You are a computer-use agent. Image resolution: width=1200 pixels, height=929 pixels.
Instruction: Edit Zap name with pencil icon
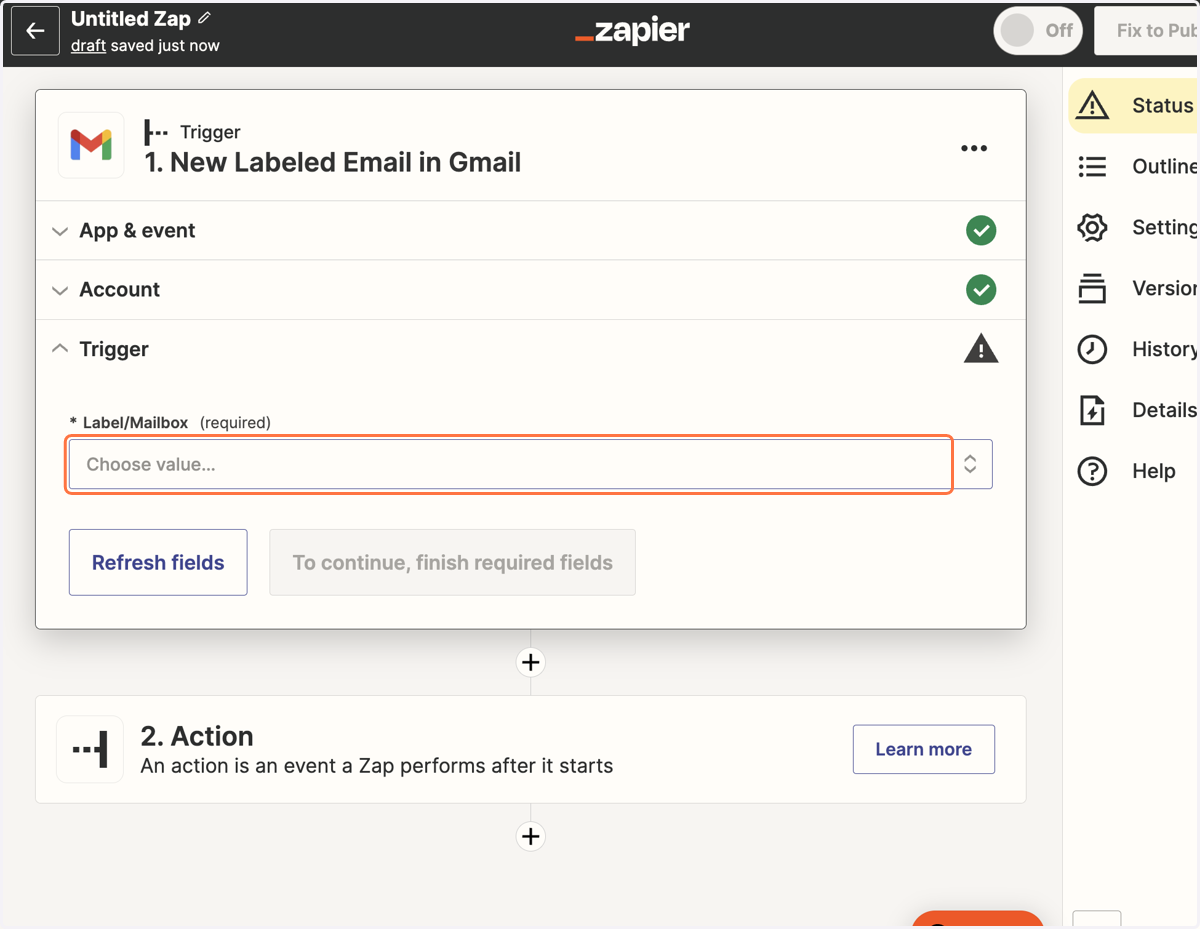205,18
